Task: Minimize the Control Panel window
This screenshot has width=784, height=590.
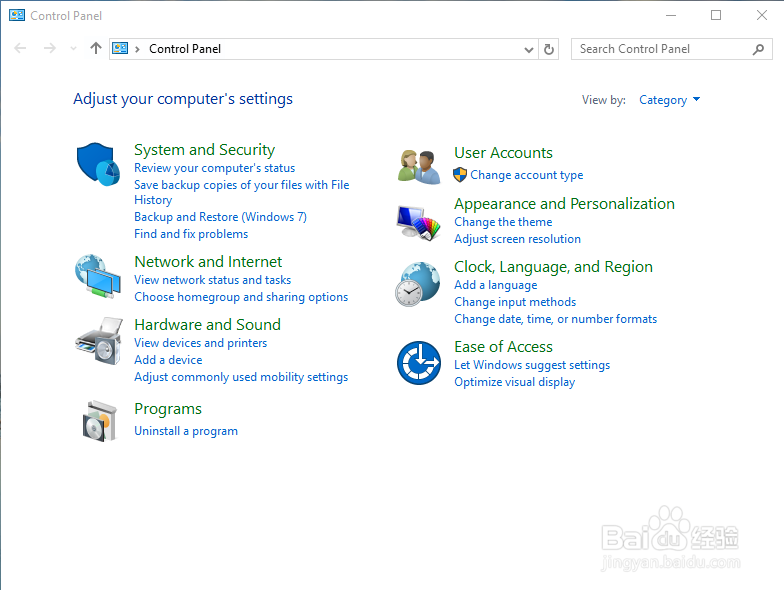Action: (671, 16)
